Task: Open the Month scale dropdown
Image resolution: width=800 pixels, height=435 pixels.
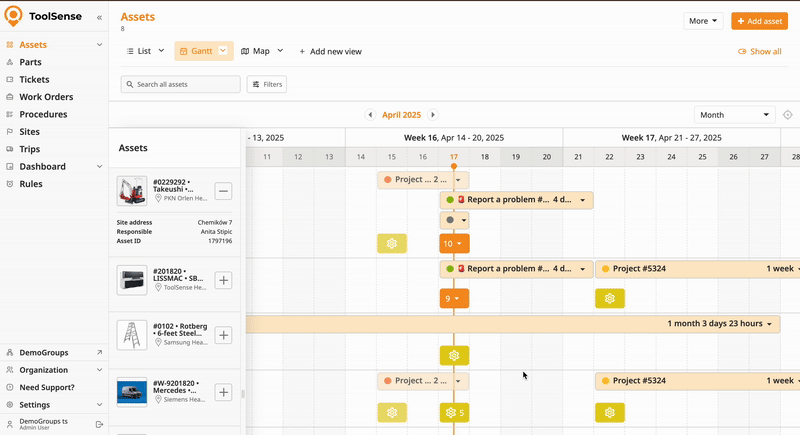Action: [x=734, y=115]
